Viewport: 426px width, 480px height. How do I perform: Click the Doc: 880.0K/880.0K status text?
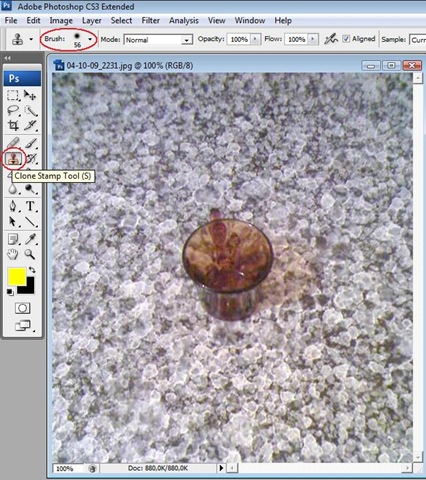pos(158,468)
